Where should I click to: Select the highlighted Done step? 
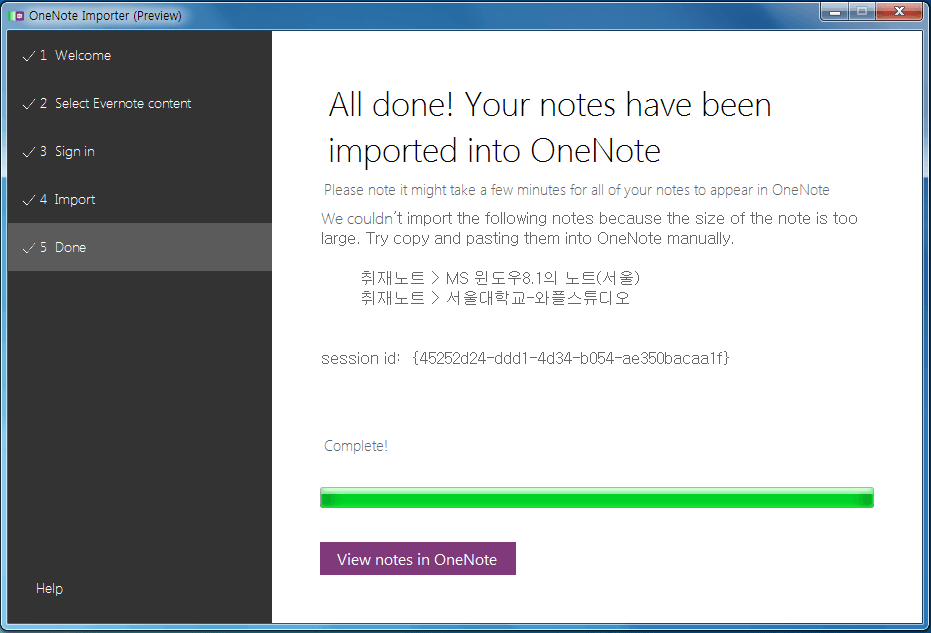pyautogui.click(x=70, y=248)
